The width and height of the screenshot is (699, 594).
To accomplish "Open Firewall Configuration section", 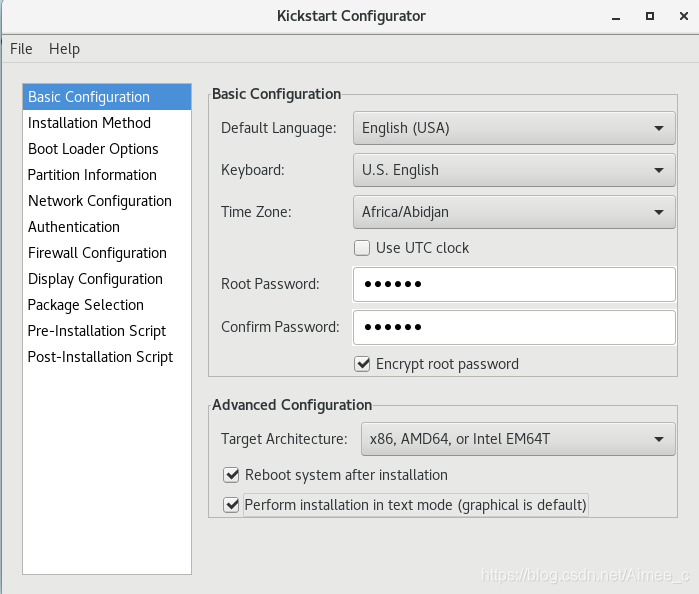I will pyautogui.click(x=107, y=253).
